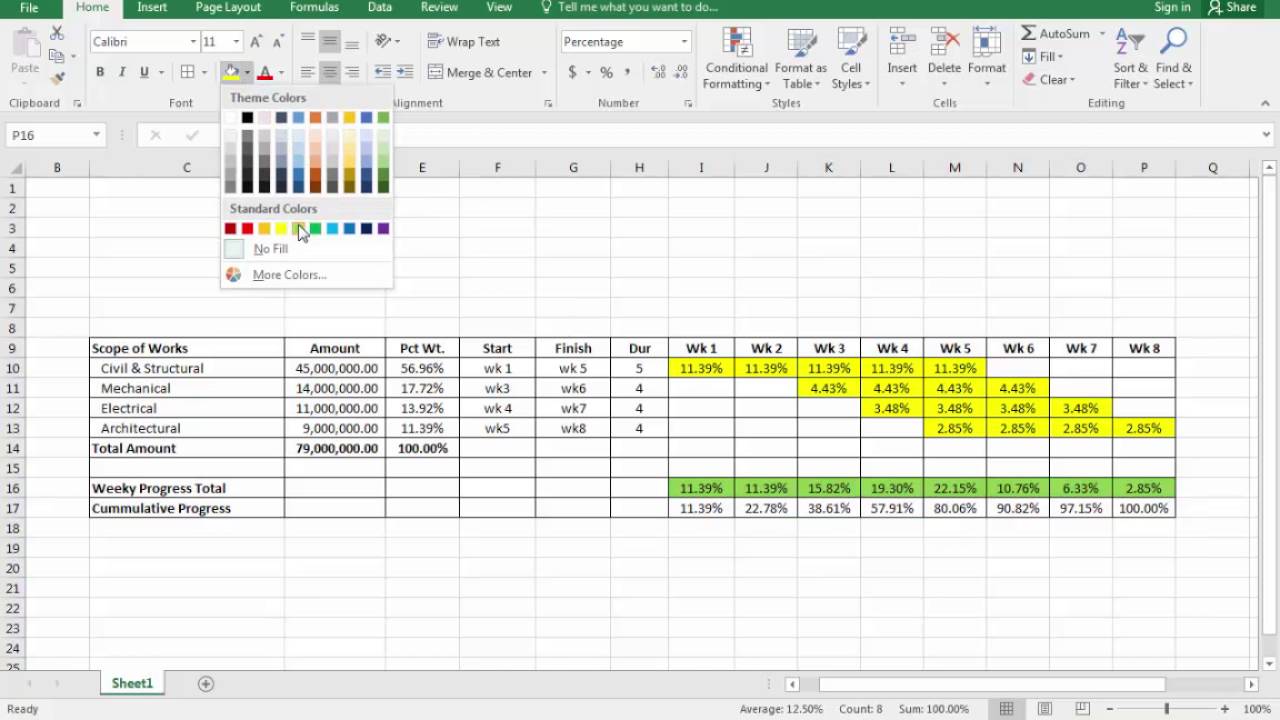Viewport: 1280px width, 720px height.
Task: Choose the purple standard color swatch
Action: tap(383, 229)
